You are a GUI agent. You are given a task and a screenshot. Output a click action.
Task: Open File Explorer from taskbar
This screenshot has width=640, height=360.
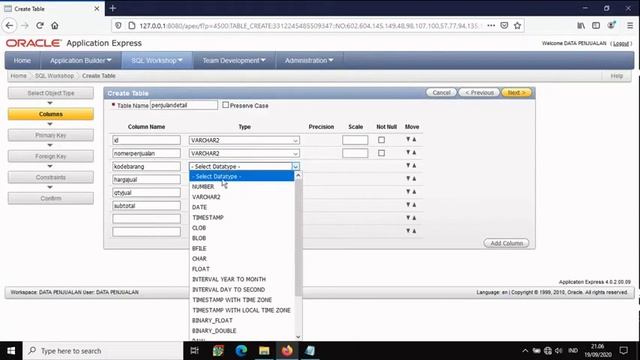tap(264, 351)
